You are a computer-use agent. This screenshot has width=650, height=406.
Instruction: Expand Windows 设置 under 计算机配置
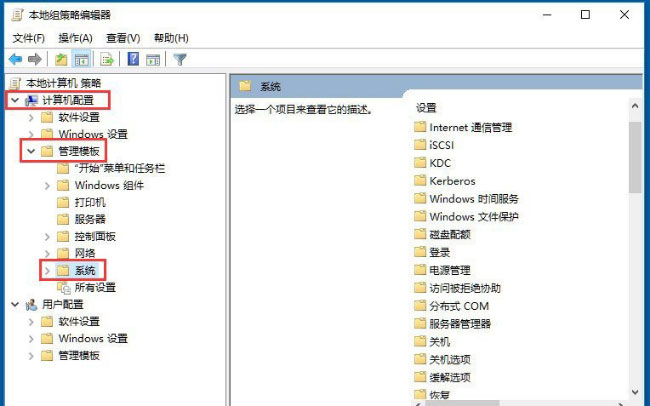[31, 134]
